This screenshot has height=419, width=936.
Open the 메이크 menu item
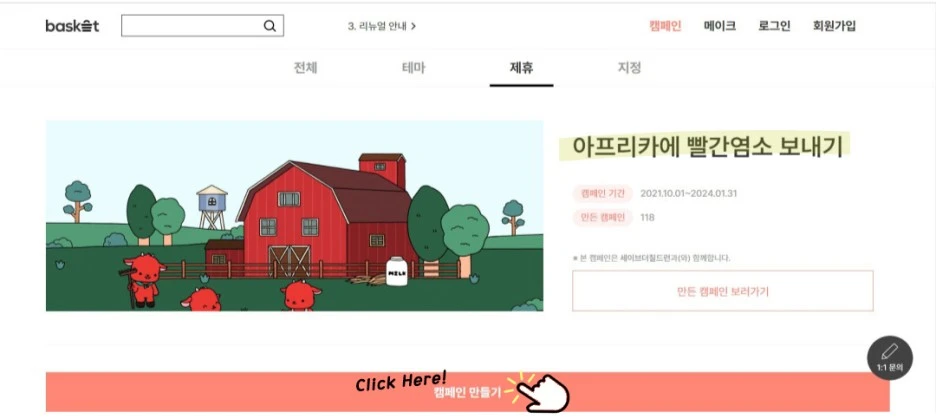pyautogui.click(x=719, y=26)
